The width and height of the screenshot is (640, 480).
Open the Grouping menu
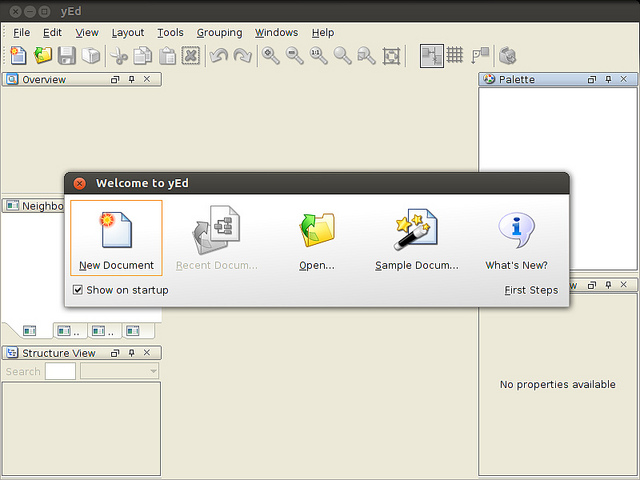[219, 33]
